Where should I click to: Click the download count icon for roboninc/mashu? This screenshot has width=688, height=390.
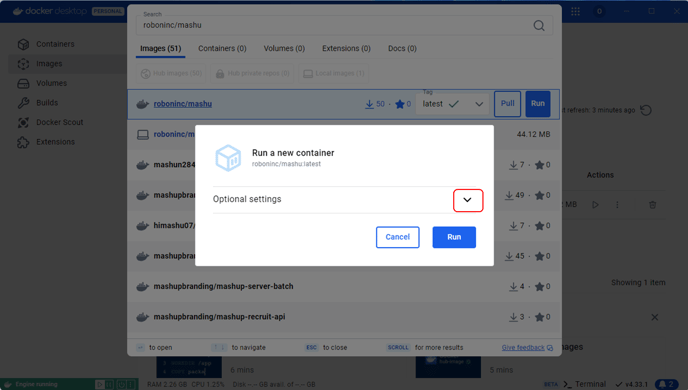[369, 104]
